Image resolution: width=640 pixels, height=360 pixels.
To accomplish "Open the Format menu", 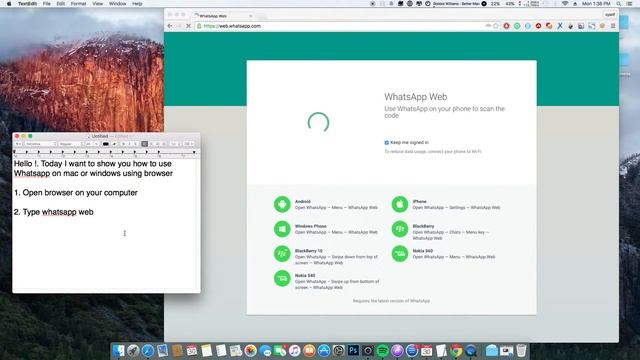I will click(x=78, y=4).
